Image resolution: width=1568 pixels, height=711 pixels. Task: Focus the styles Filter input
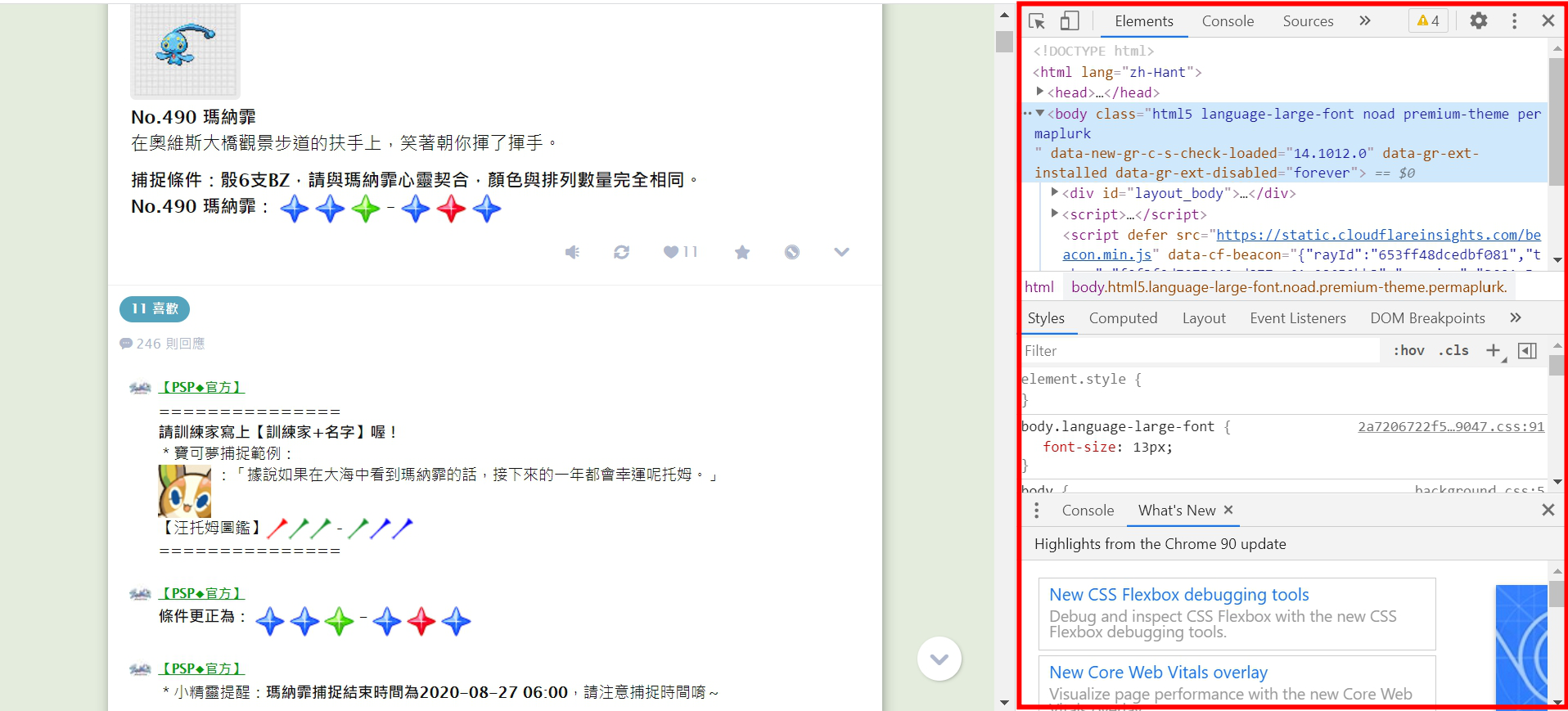pyautogui.click(x=1200, y=351)
